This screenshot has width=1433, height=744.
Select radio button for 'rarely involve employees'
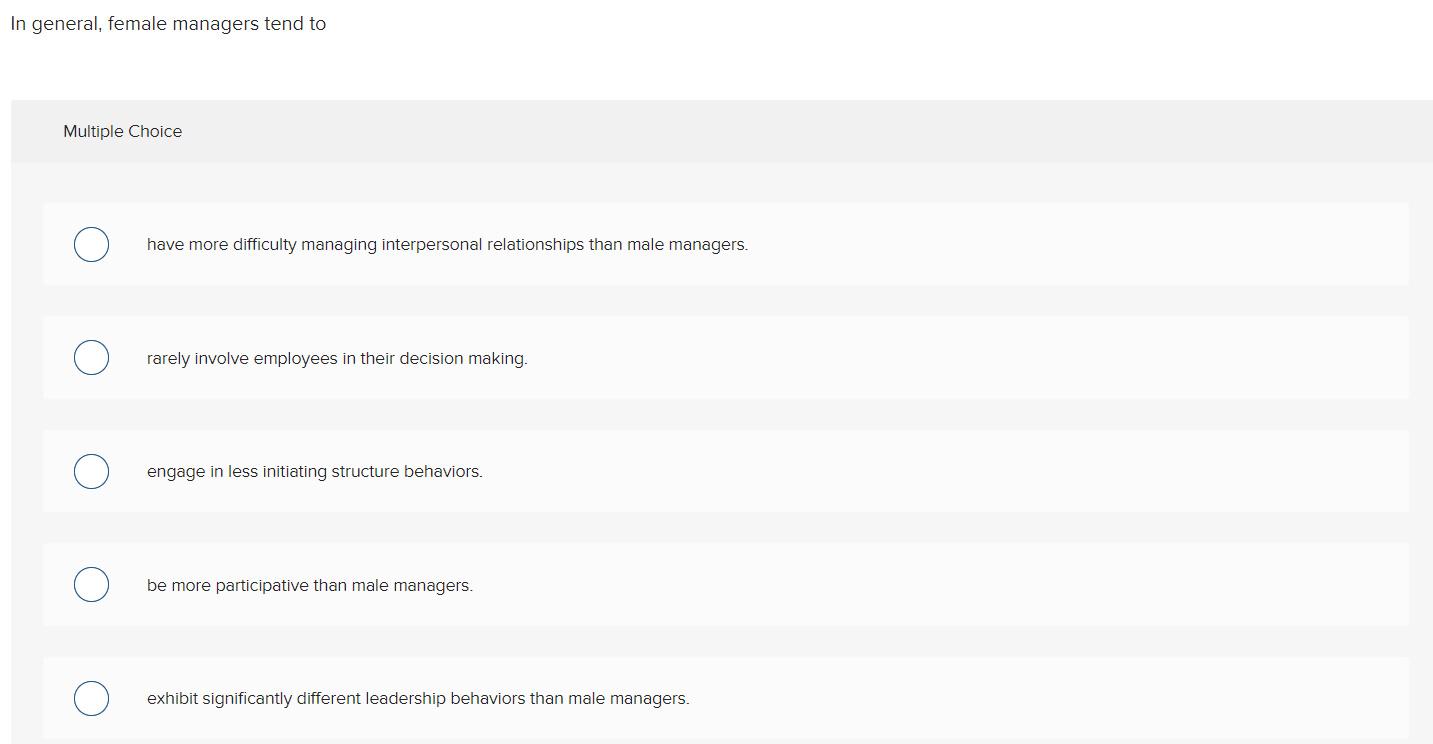91,358
